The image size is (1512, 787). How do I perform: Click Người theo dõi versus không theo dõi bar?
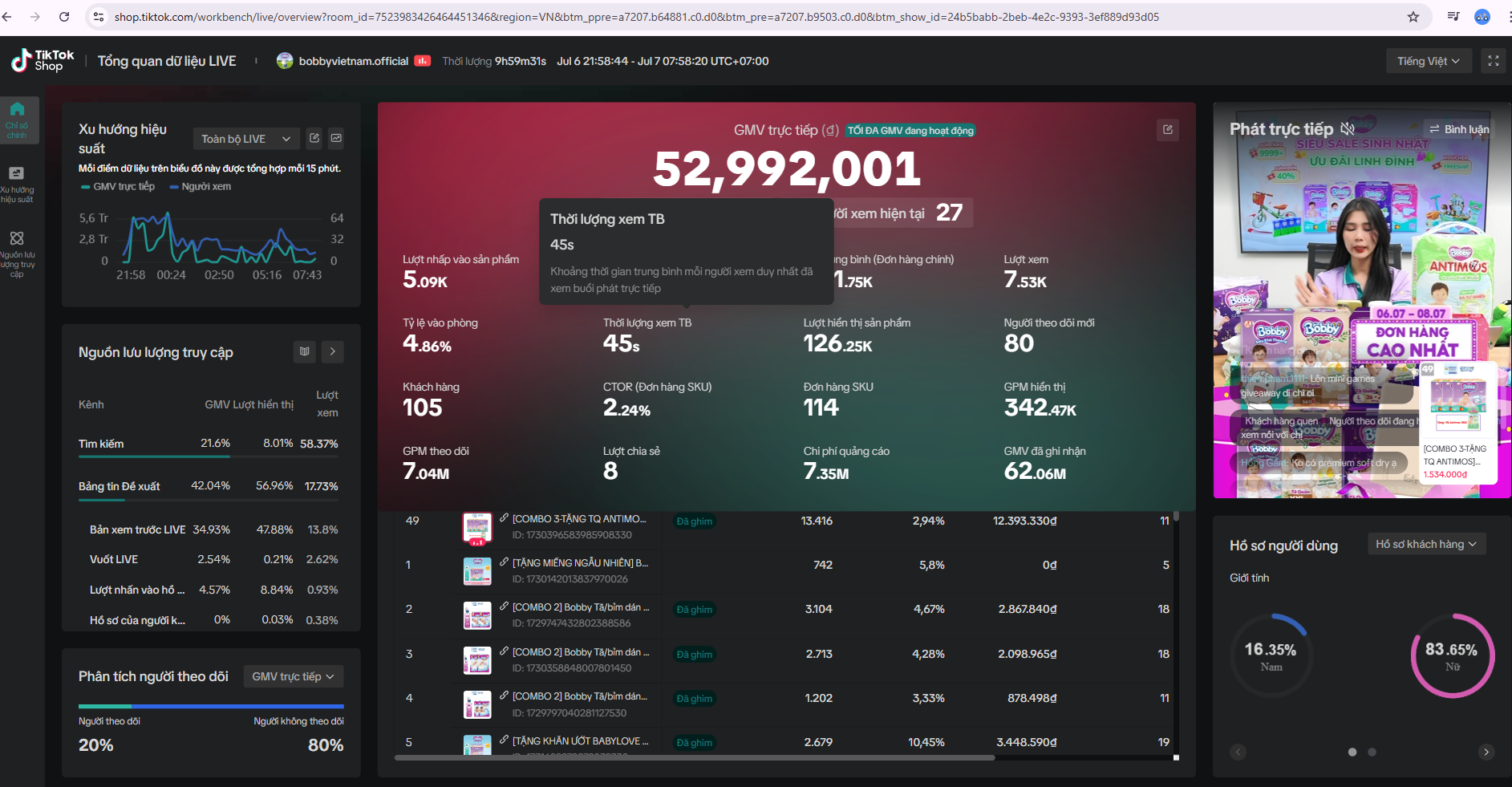(211, 706)
